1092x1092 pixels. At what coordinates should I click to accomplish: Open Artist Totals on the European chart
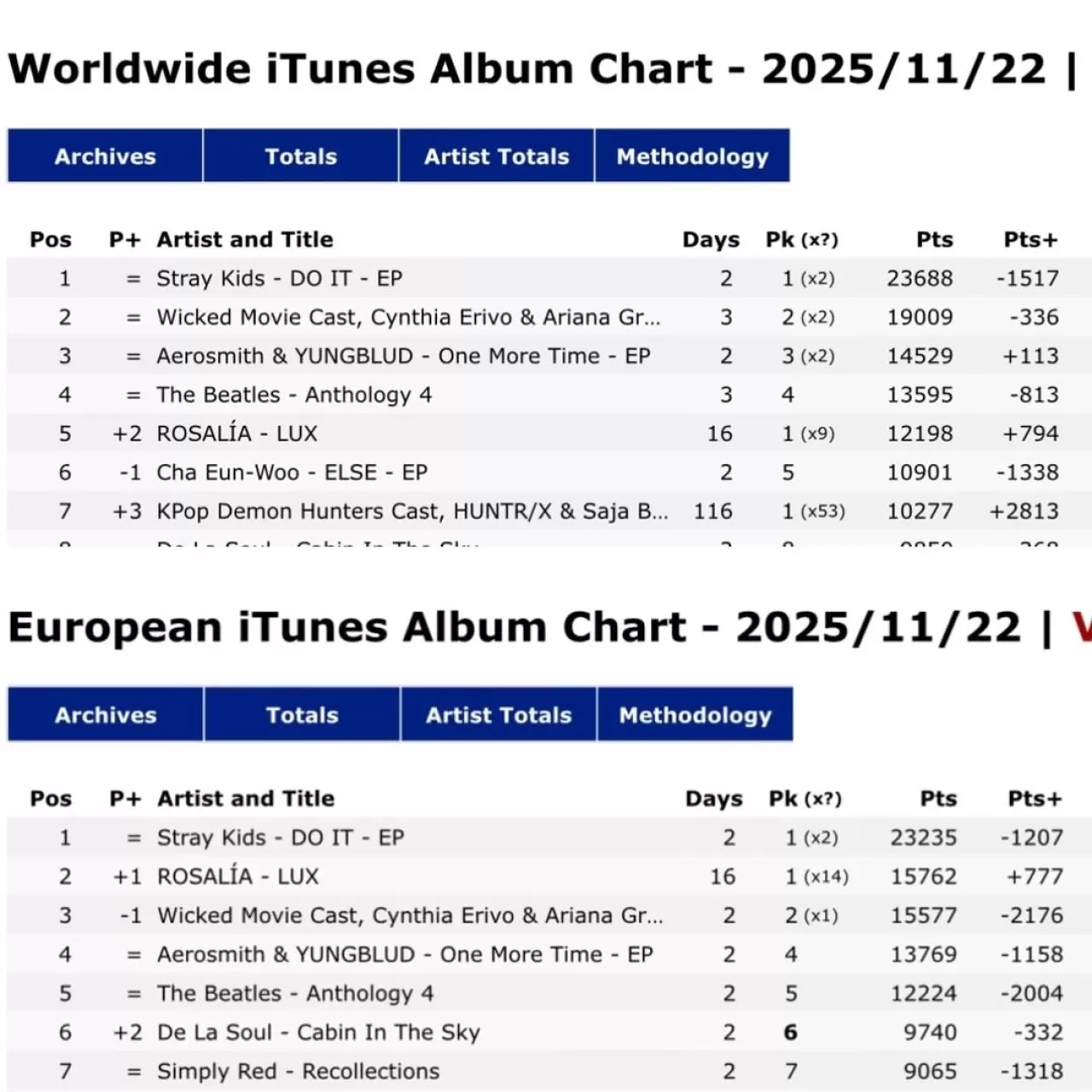(x=497, y=715)
